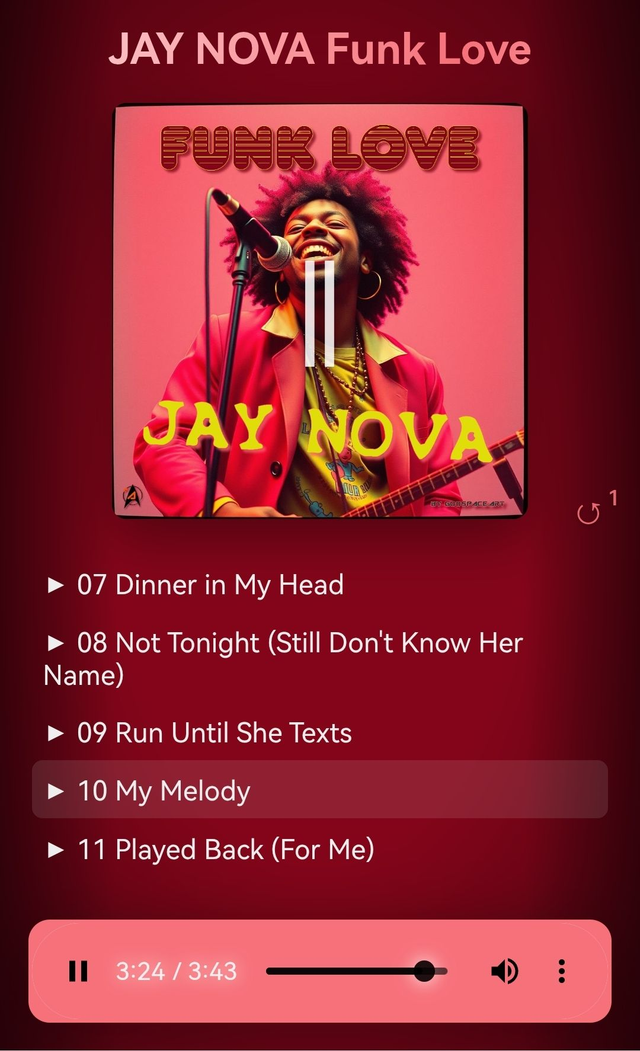Click the JAY NOVA Funk Love title
Image resolution: width=640 pixels, height=1051 pixels.
[320, 49]
